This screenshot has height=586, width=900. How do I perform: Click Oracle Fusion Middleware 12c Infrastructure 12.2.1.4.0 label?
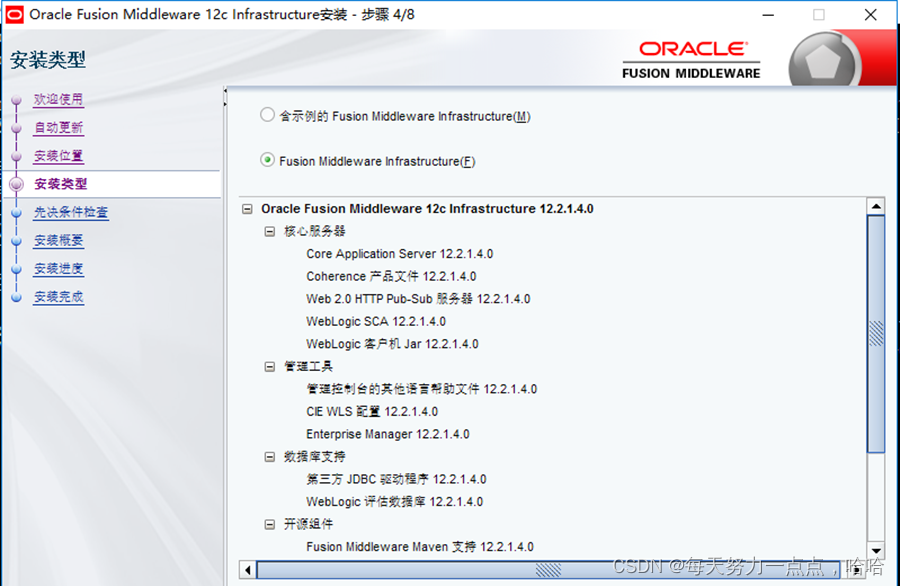coord(427,208)
